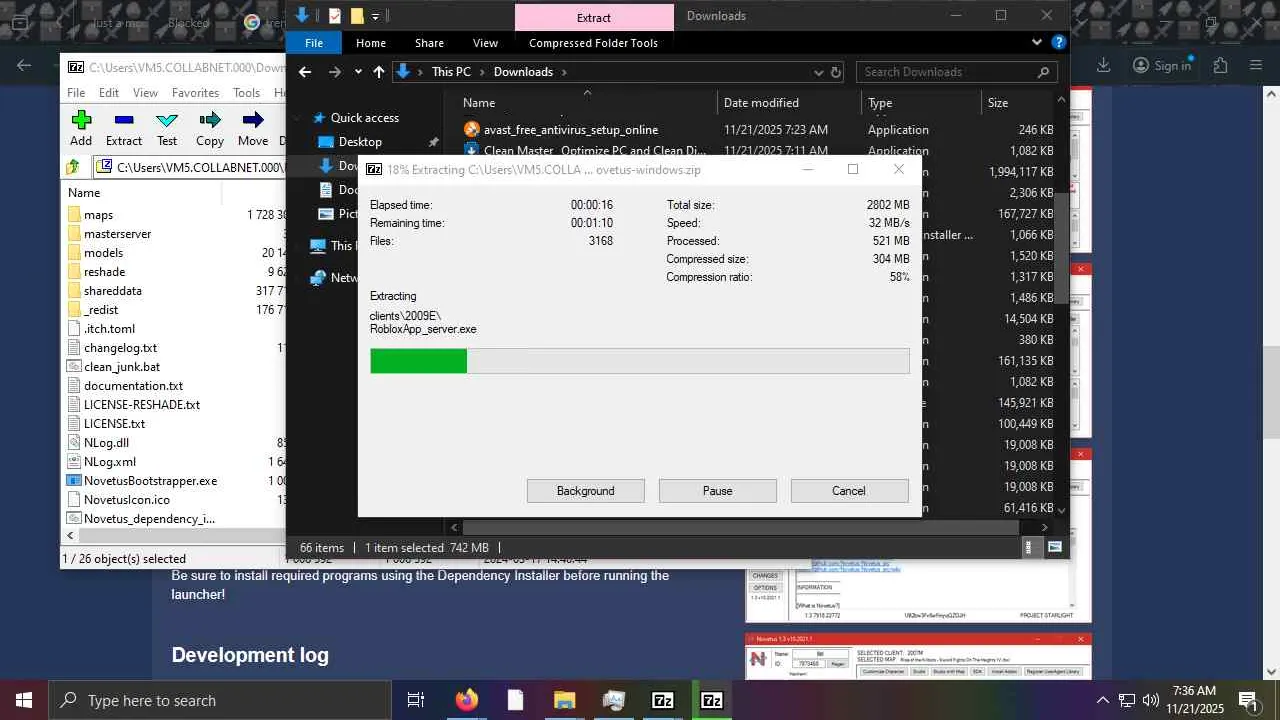Click the Properties quick access toolbar icon
This screenshot has height=720, width=1280.
click(x=335, y=16)
